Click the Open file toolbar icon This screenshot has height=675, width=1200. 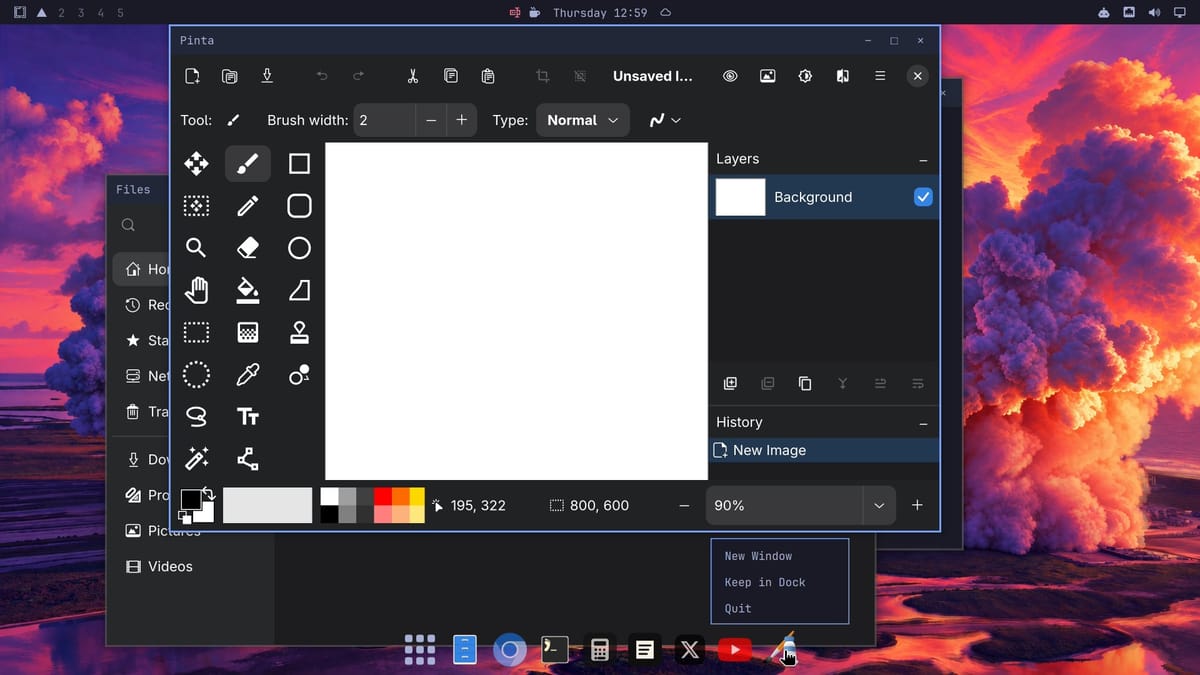tap(229, 76)
